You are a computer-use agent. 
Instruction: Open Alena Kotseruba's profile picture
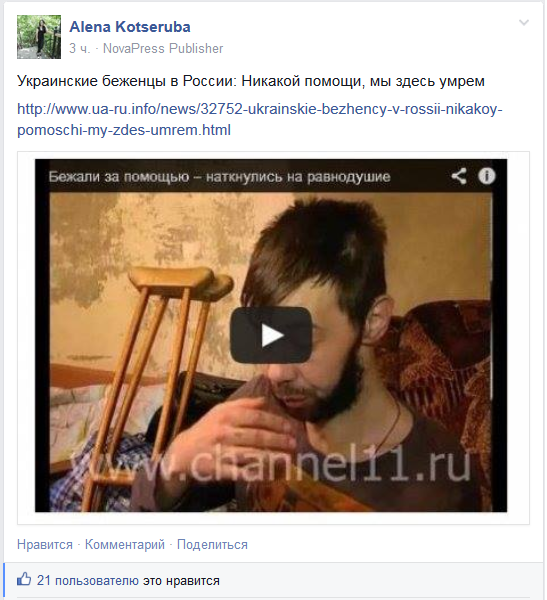[x=39, y=37]
